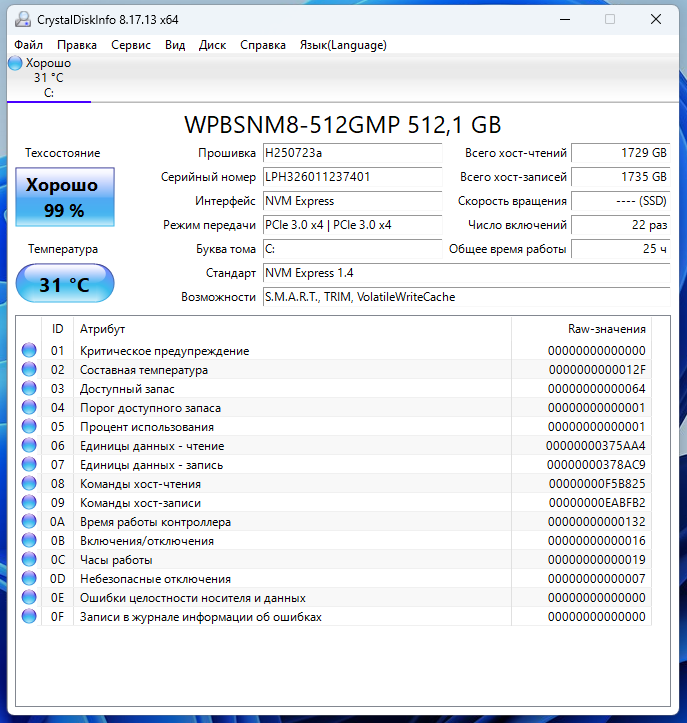Viewport: 687px width, 723px height.
Task: Click status orb for attribute 0E
Action: coord(29,597)
